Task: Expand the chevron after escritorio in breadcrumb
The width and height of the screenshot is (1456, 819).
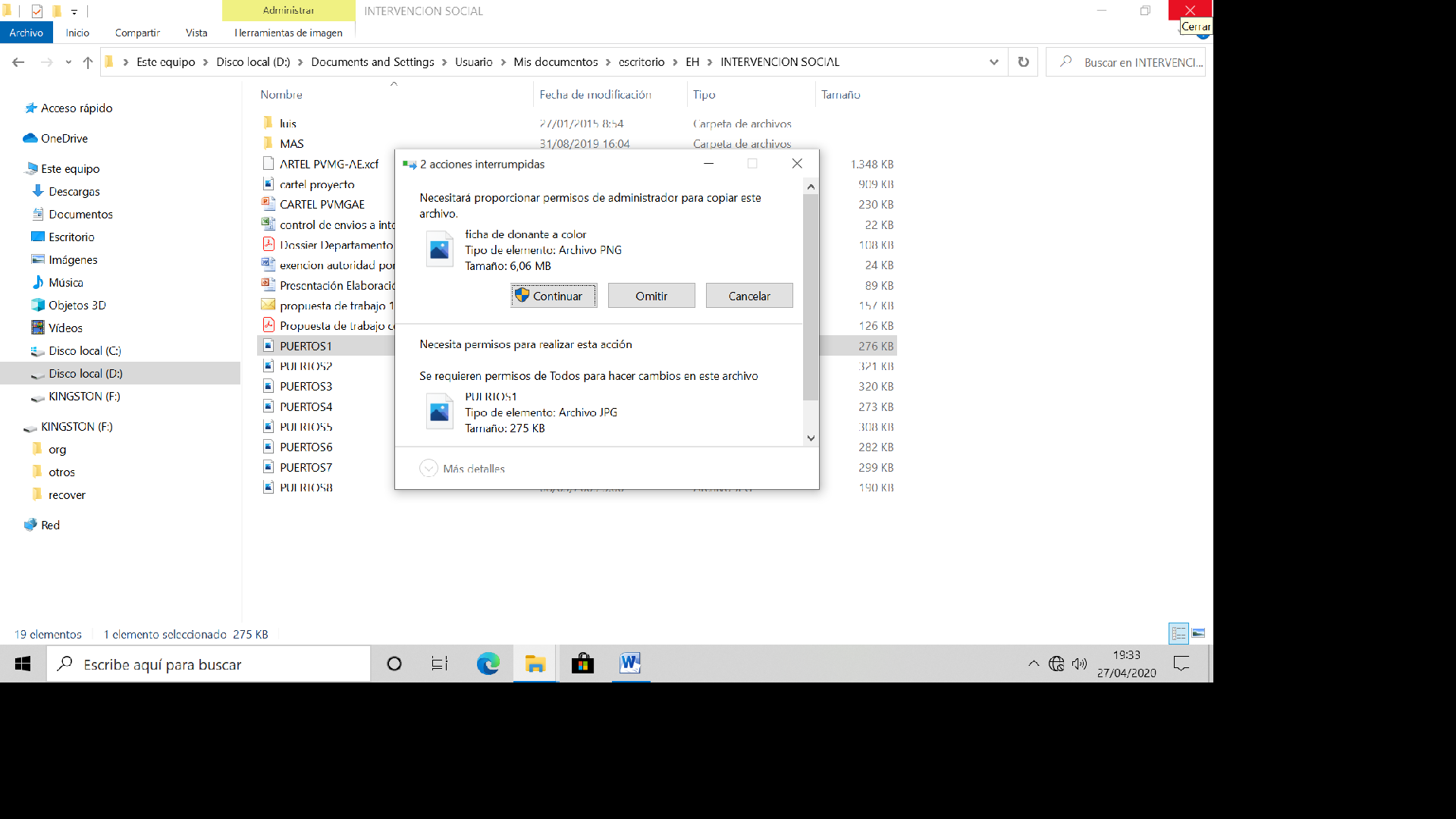Action: 675,62
